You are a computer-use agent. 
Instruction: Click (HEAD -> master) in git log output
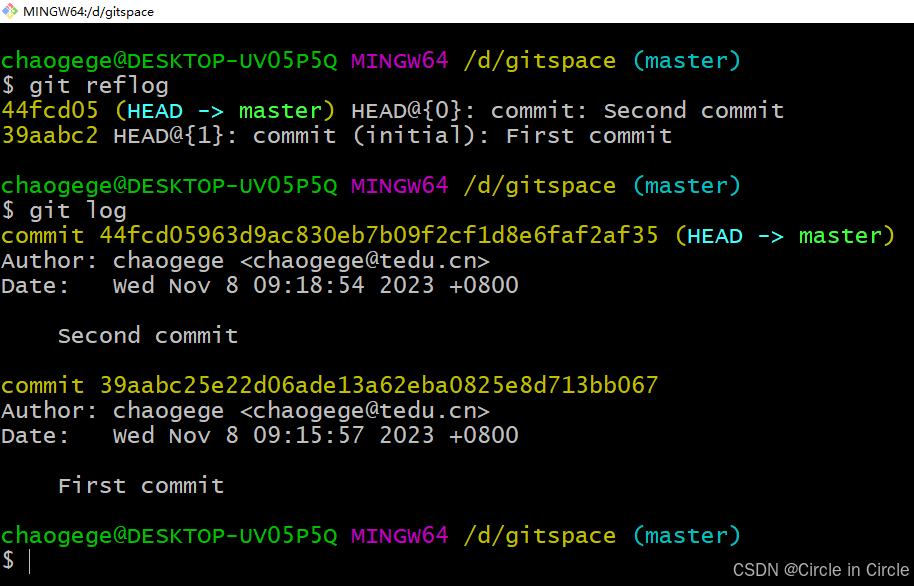point(784,236)
